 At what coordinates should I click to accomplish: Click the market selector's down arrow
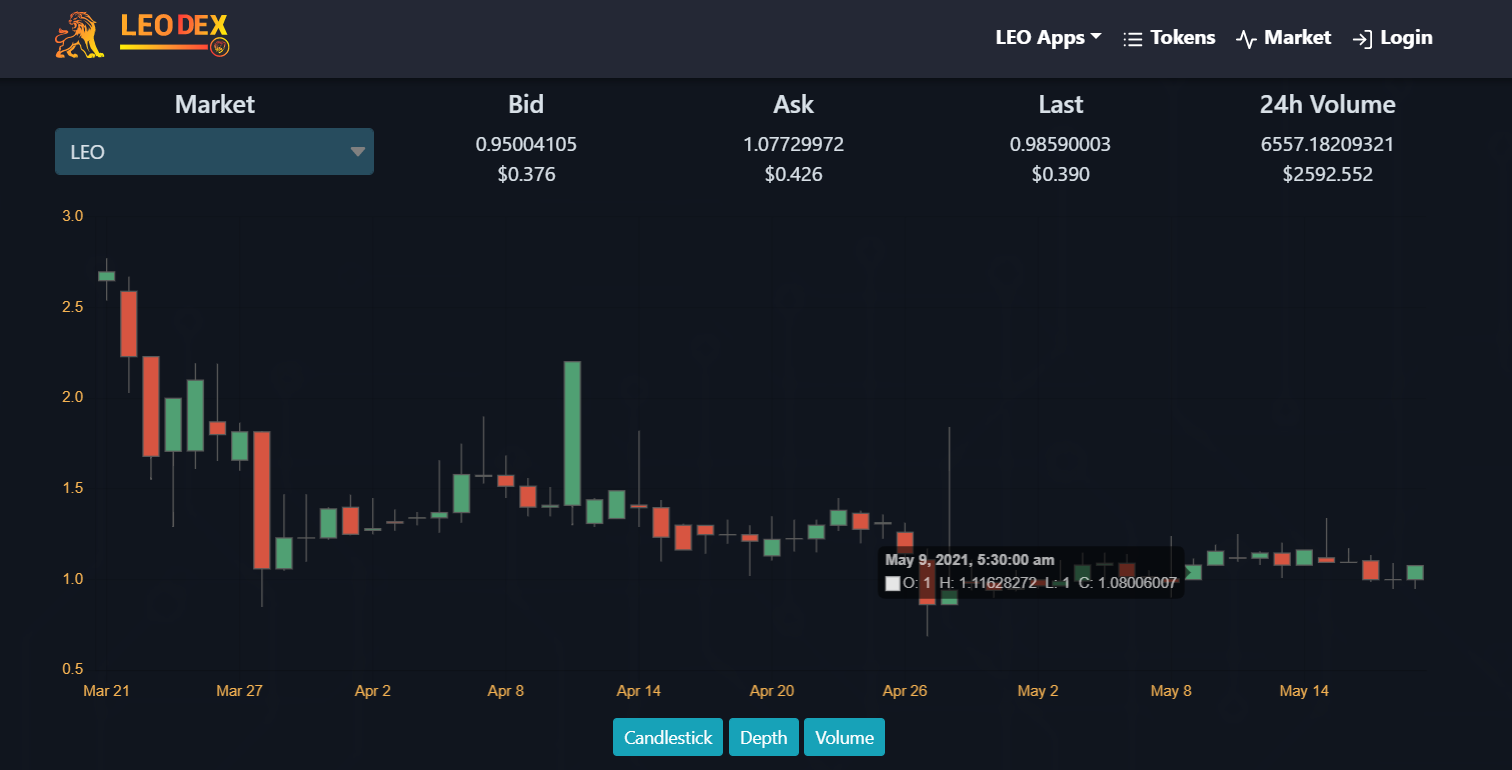coord(358,152)
